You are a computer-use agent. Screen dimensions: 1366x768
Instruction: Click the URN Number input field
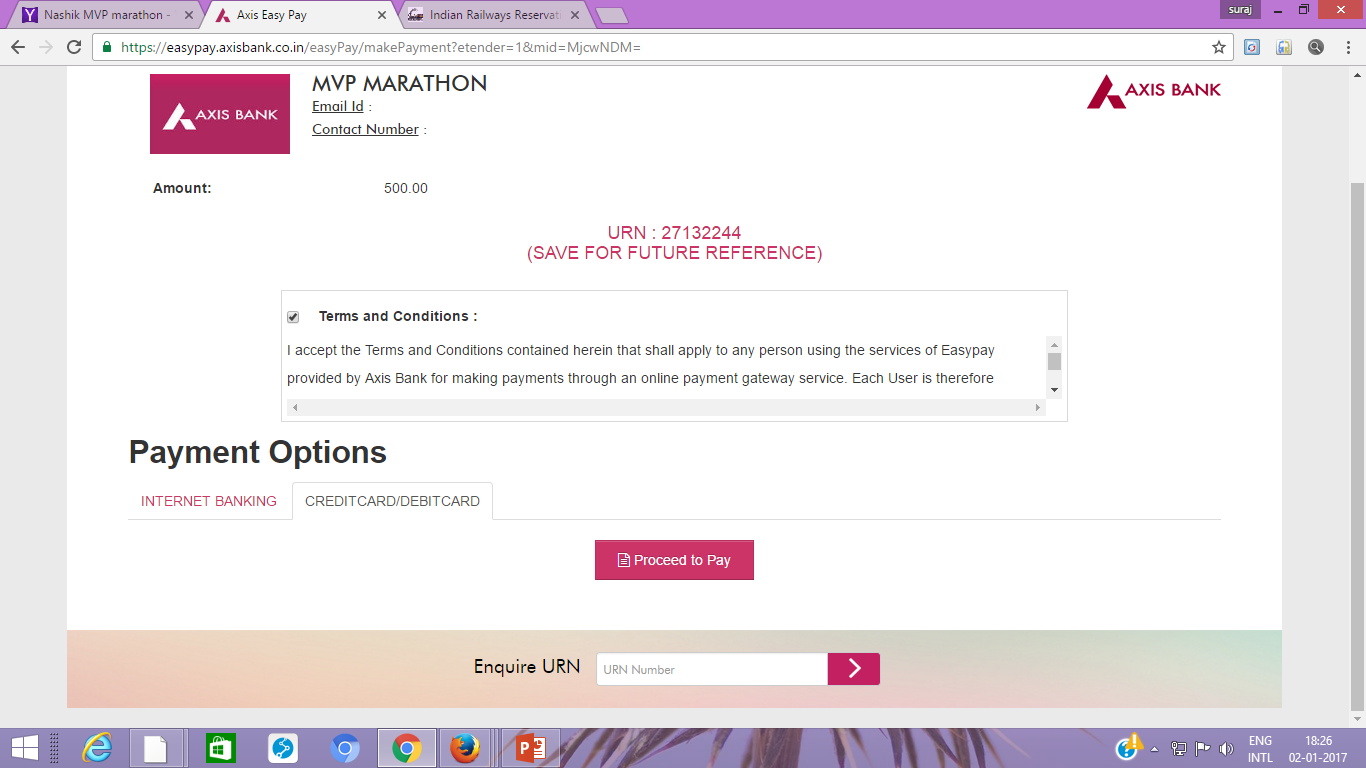point(711,669)
